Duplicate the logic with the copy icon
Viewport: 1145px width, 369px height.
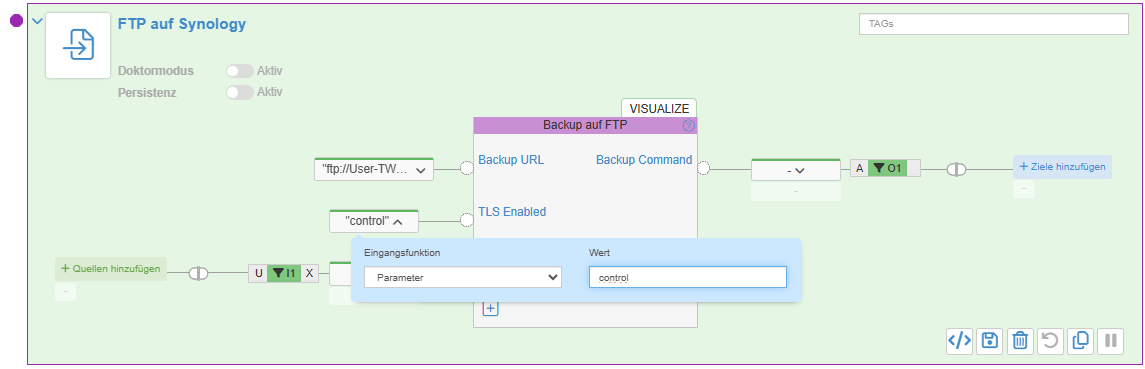tap(1080, 341)
